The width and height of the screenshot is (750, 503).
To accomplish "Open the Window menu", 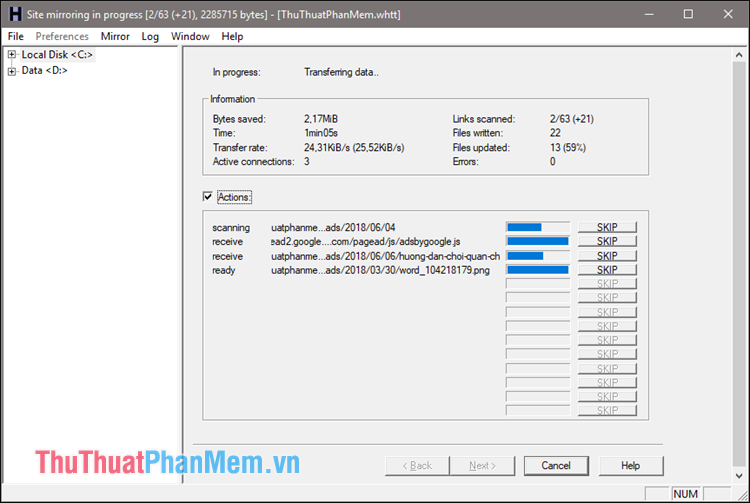I will tap(190, 37).
